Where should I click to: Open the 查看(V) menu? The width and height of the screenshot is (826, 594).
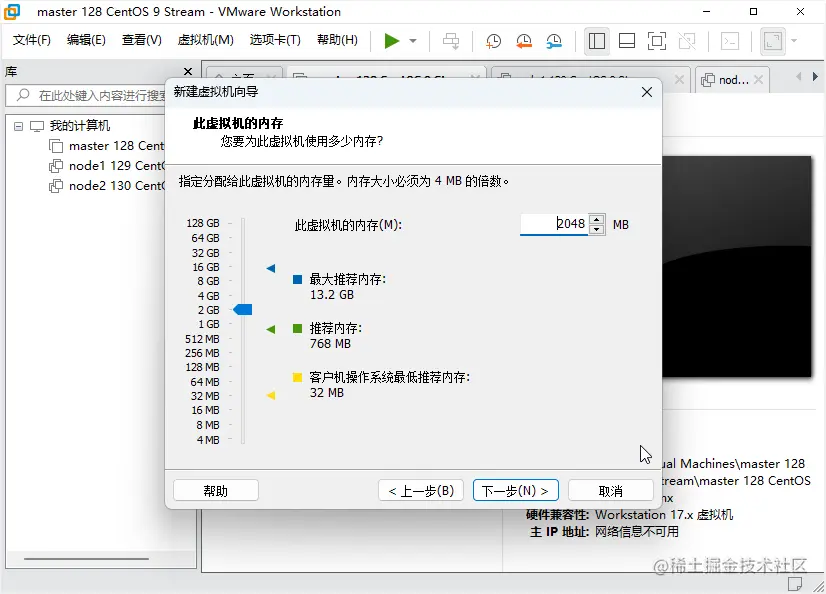(x=141, y=40)
